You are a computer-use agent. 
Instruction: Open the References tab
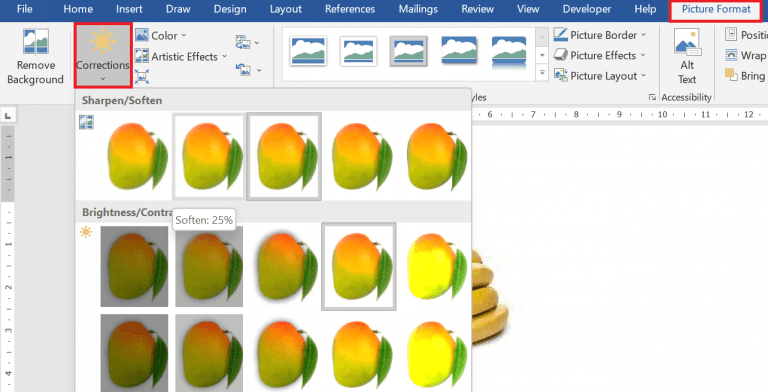350,9
